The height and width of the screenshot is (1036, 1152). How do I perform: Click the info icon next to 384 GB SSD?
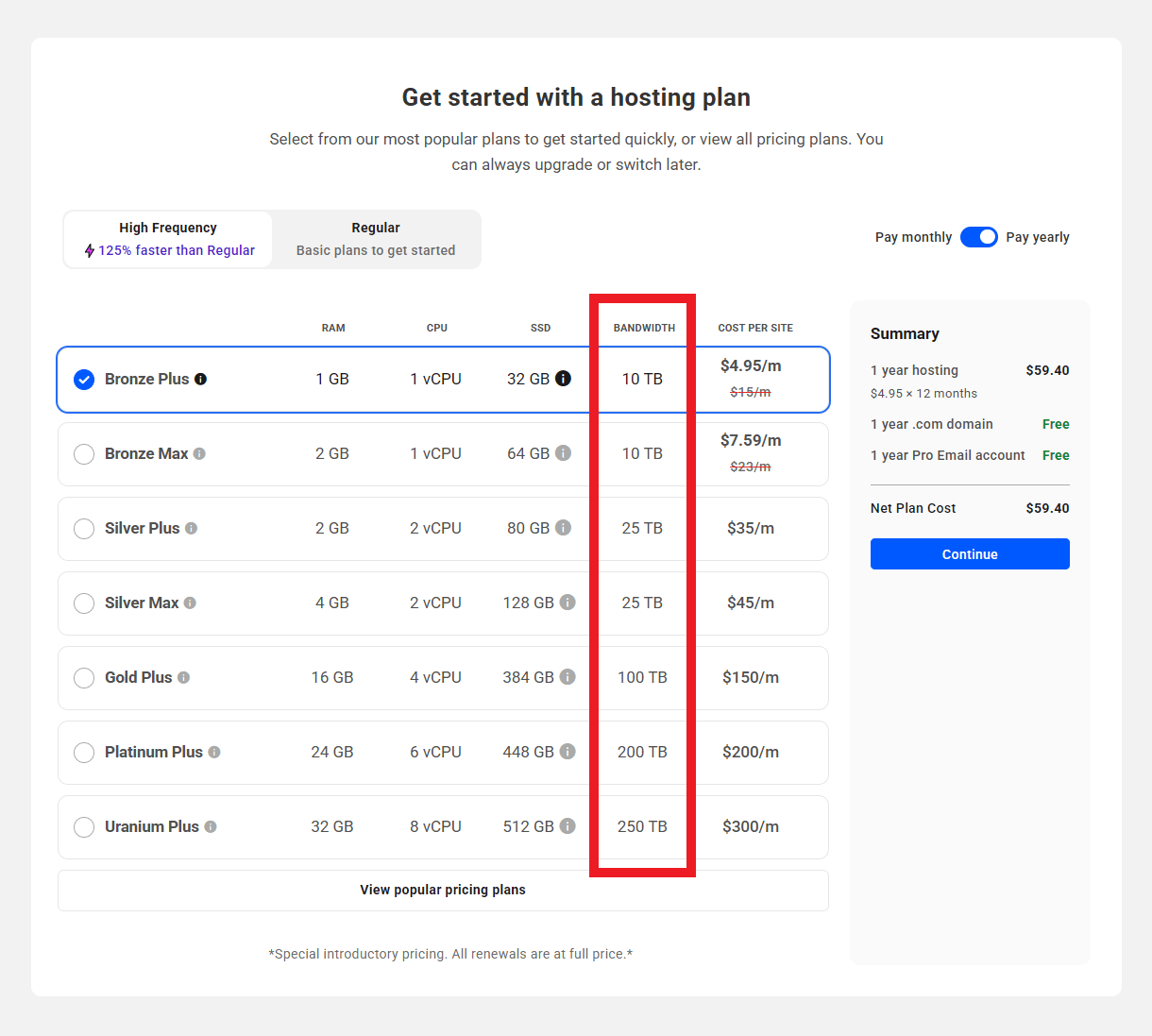pyautogui.click(x=567, y=677)
